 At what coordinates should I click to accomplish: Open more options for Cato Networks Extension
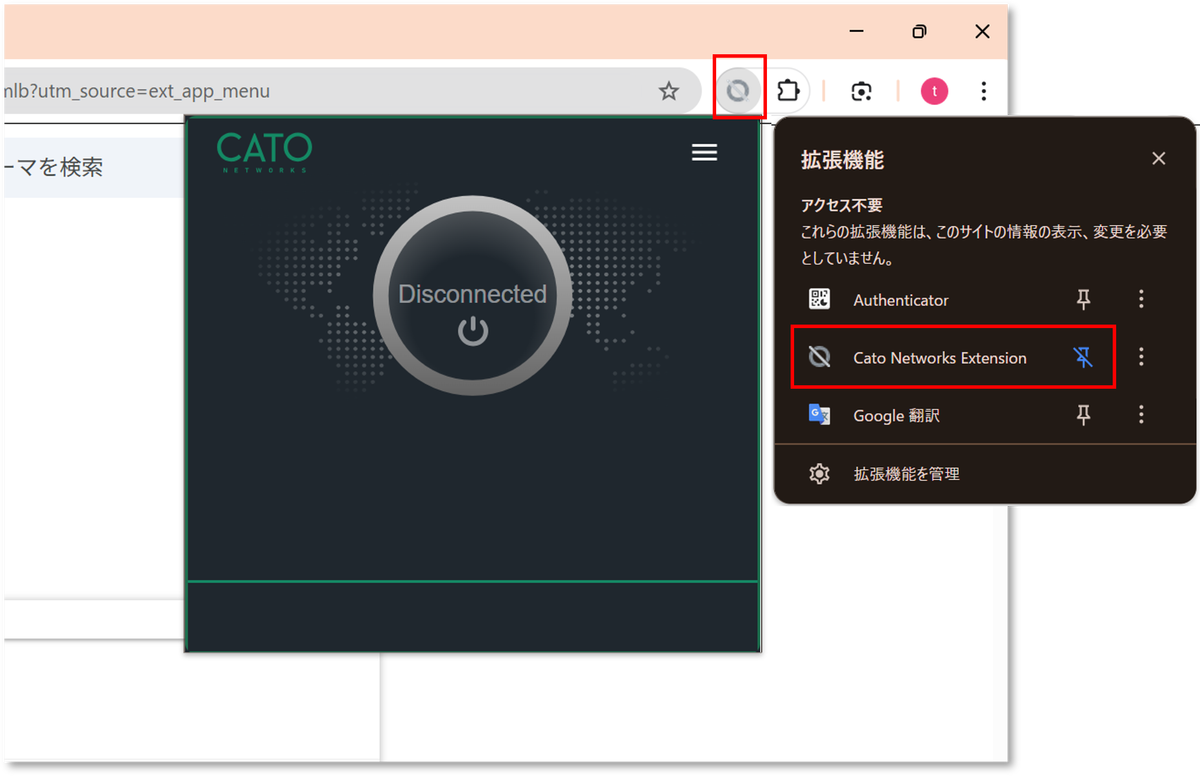1141,357
